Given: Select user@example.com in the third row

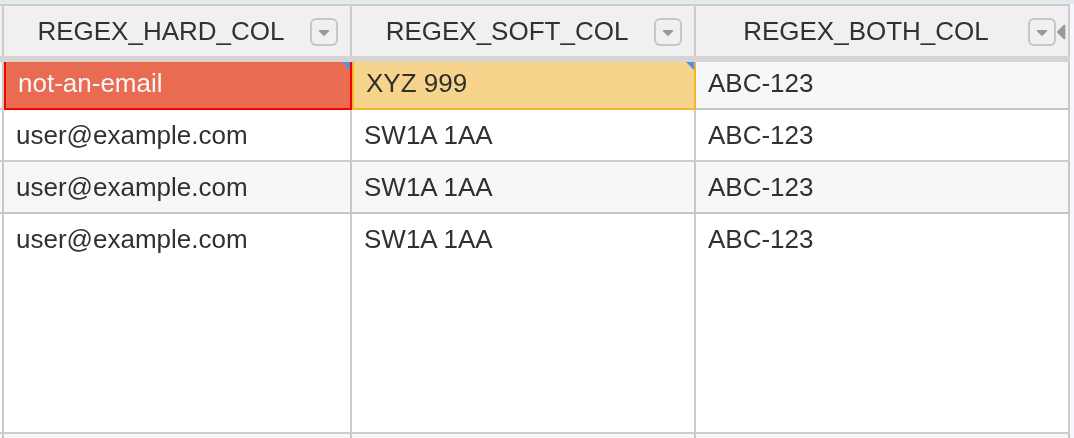Looking at the screenshot, I should point(177,188).
